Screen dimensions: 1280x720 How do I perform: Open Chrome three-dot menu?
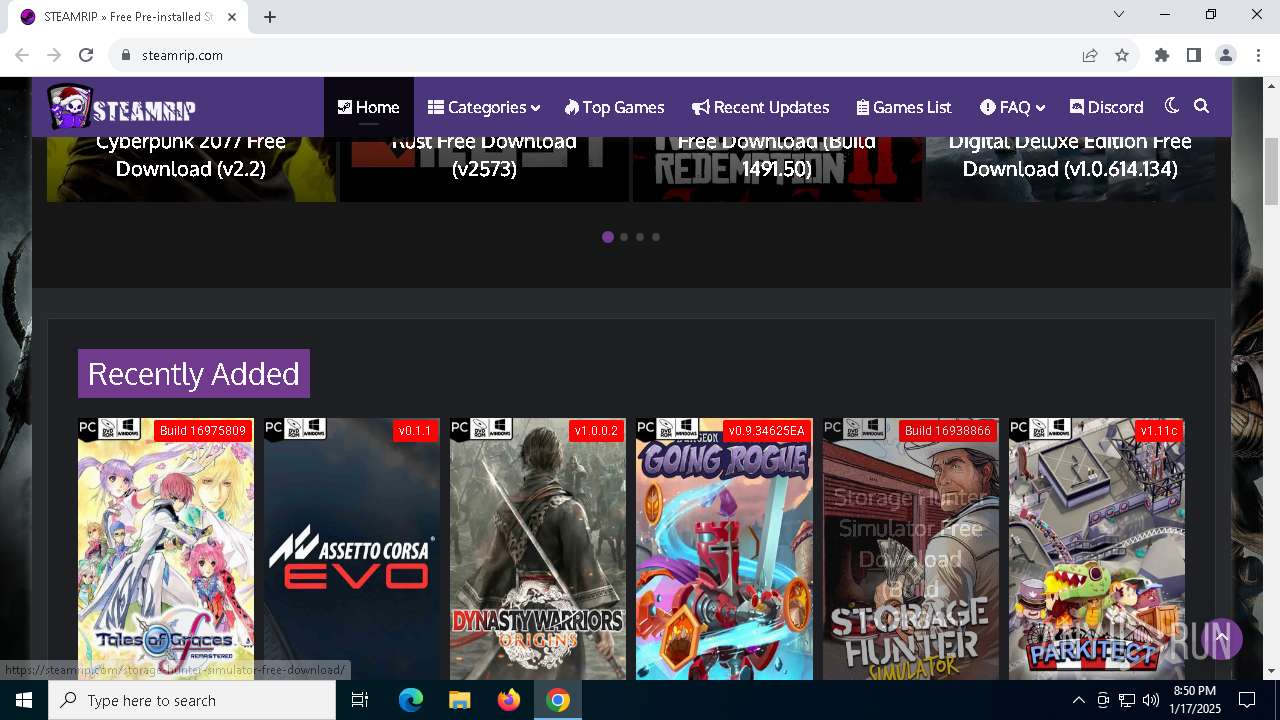coord(1258,55)
